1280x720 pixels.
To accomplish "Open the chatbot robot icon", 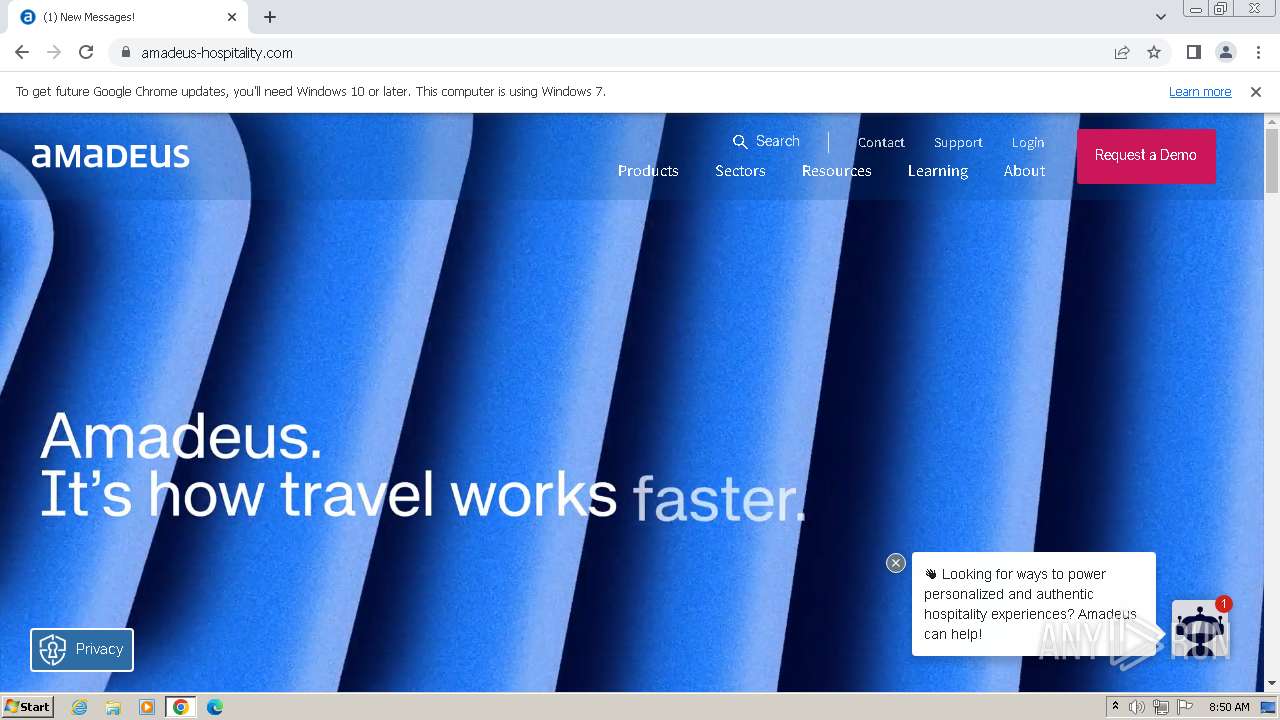I will click(1198, 628).
